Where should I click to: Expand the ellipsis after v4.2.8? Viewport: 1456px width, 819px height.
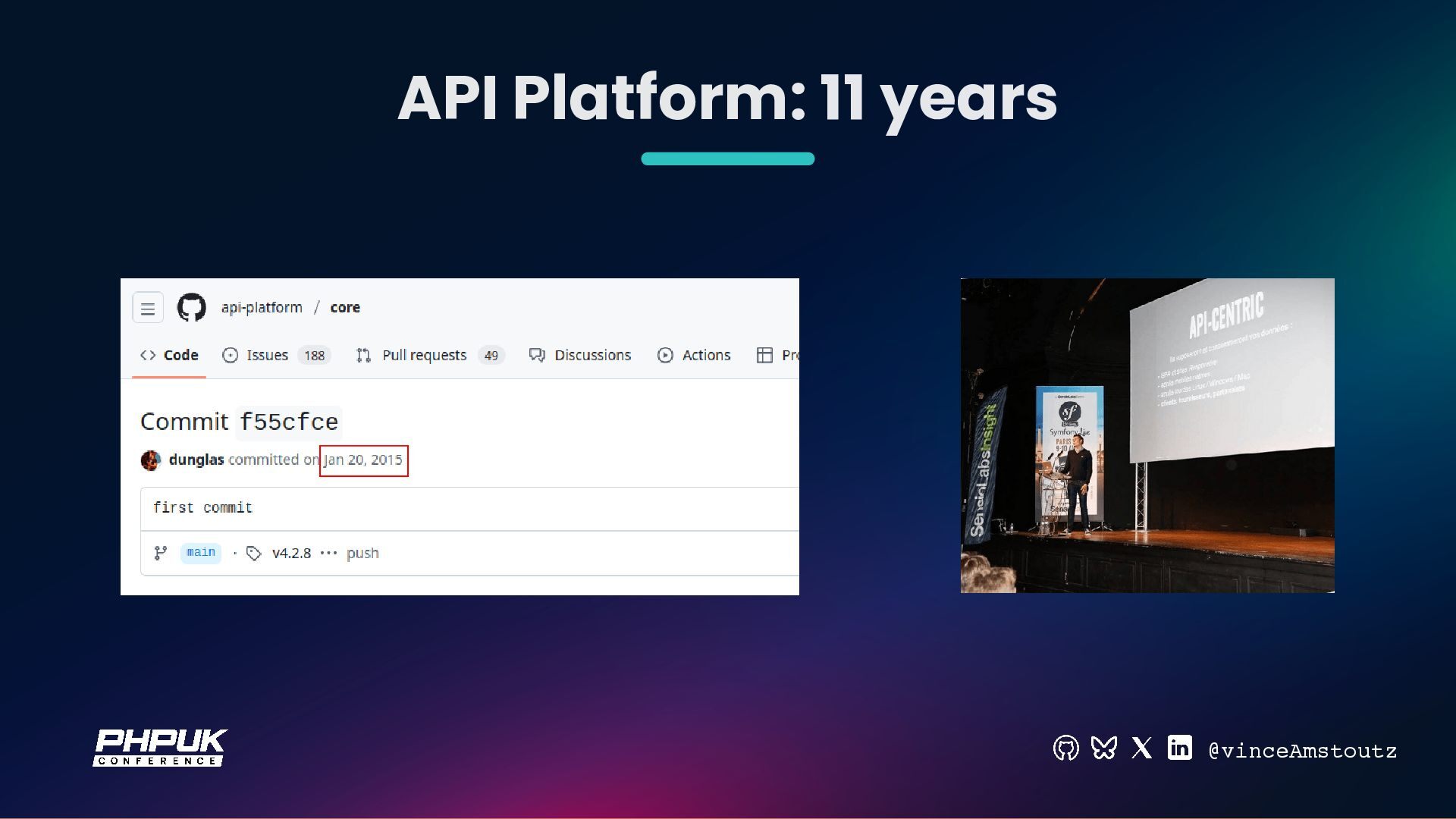point(328,554)
